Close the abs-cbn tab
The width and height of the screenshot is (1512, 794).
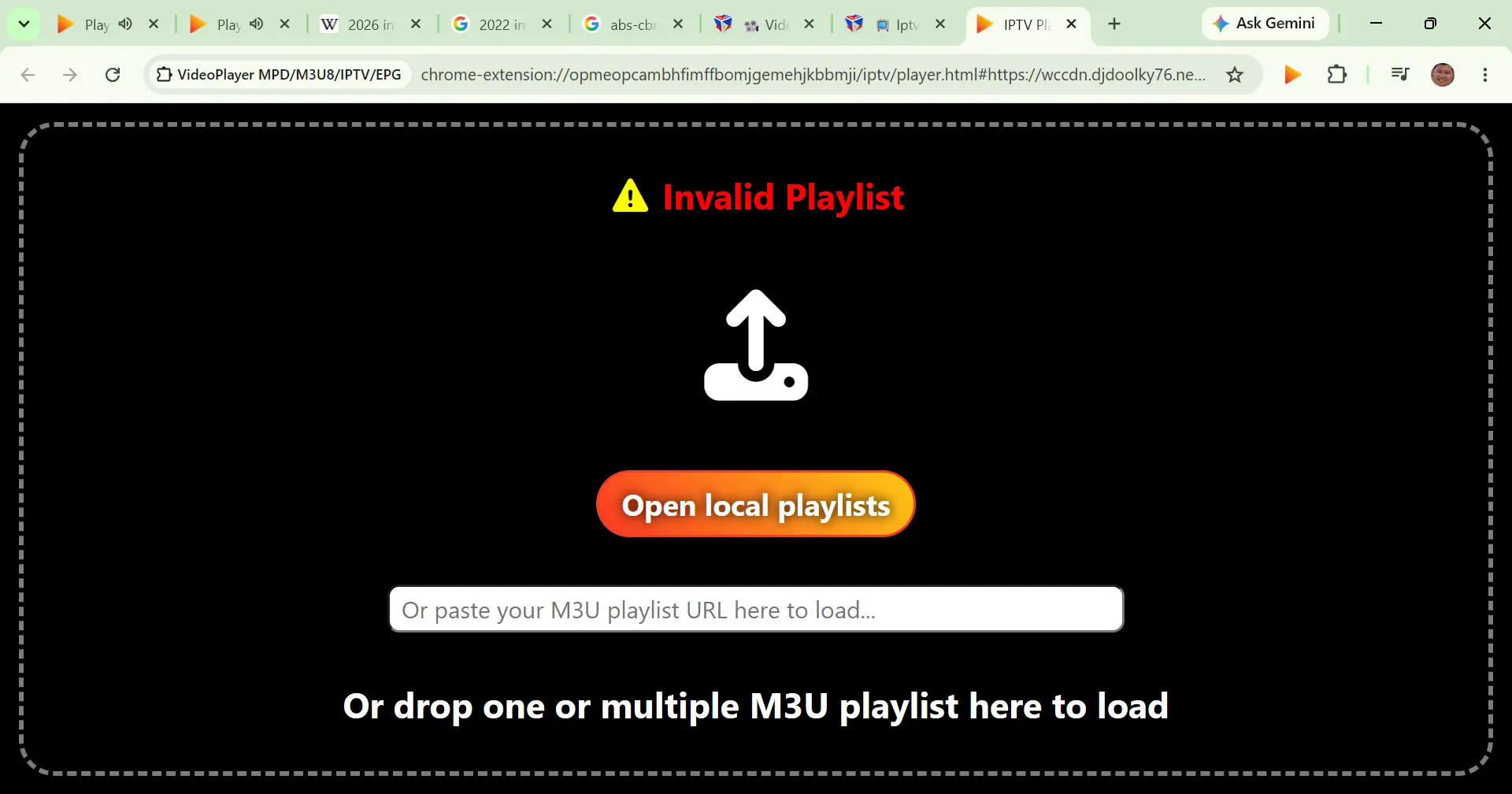pyautogui.click(x=678, y=24)
